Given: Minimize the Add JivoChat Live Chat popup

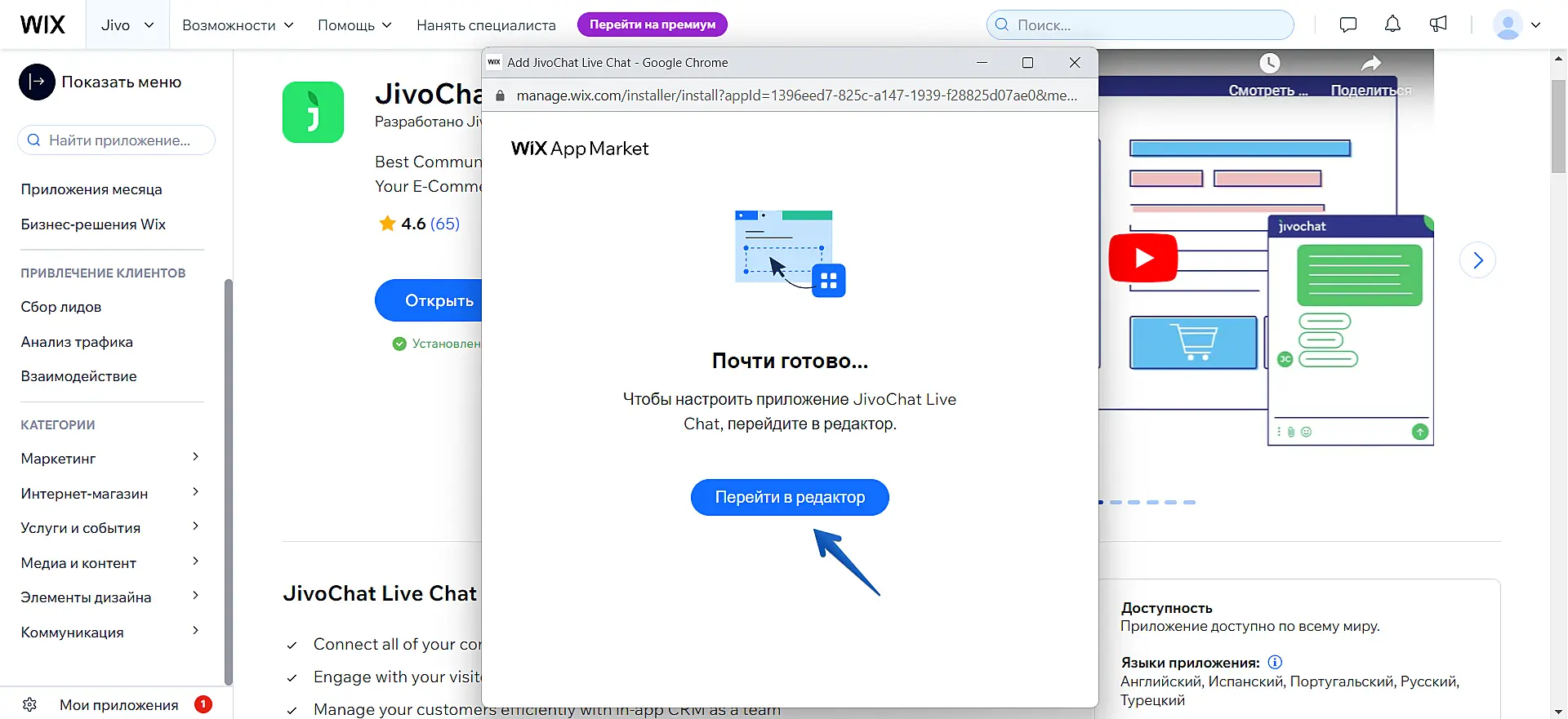Looking at the screenshot, I should tap(982, 63).
